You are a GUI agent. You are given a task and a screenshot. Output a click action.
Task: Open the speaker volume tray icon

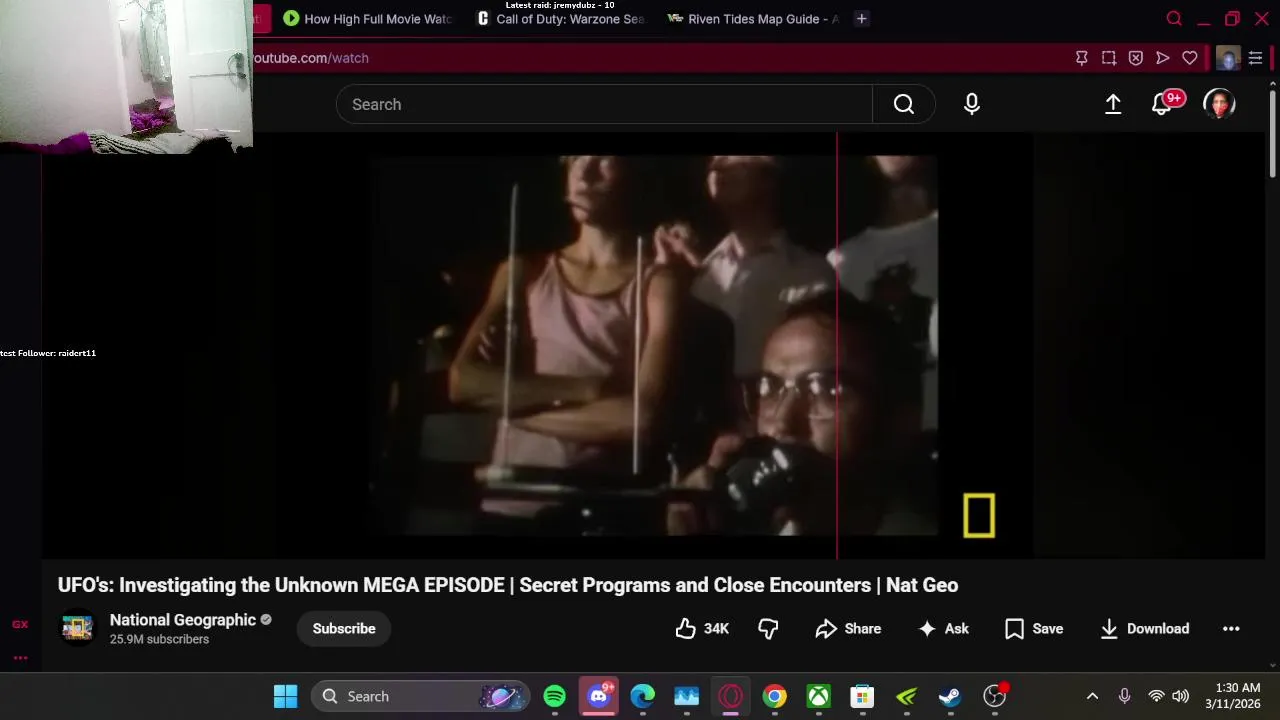click(1180, 696)
